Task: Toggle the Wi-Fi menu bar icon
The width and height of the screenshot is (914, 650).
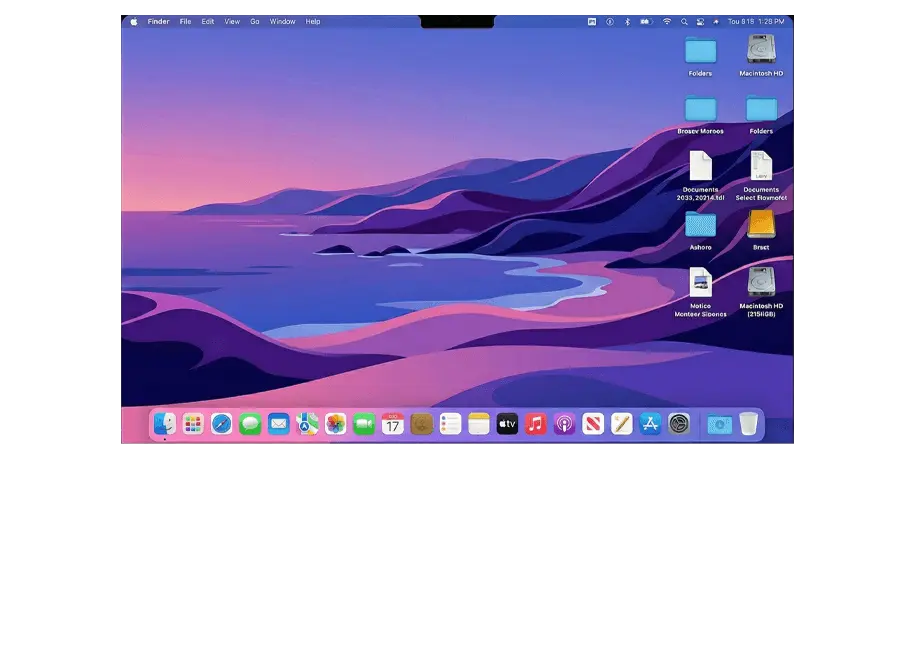Action: pos(667,21)
